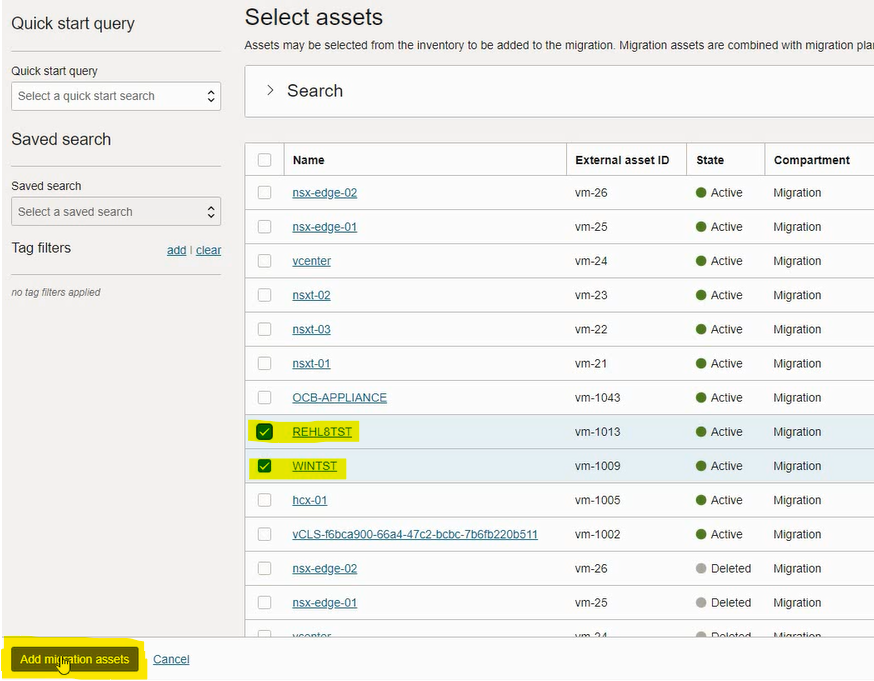Viewport: 874px width, 681px height.
Task: Open the REHL8TST asset link
Action: (x=322, y=432)
